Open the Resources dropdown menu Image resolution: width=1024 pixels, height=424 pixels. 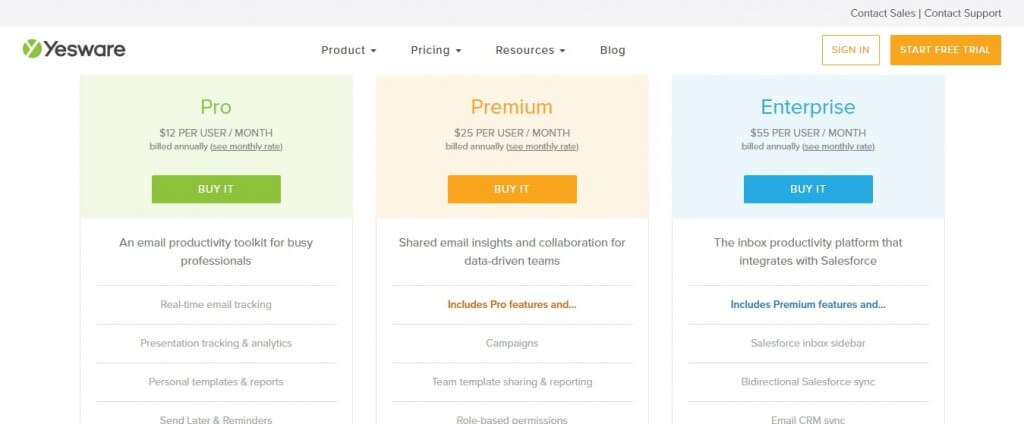pos(530,50)
